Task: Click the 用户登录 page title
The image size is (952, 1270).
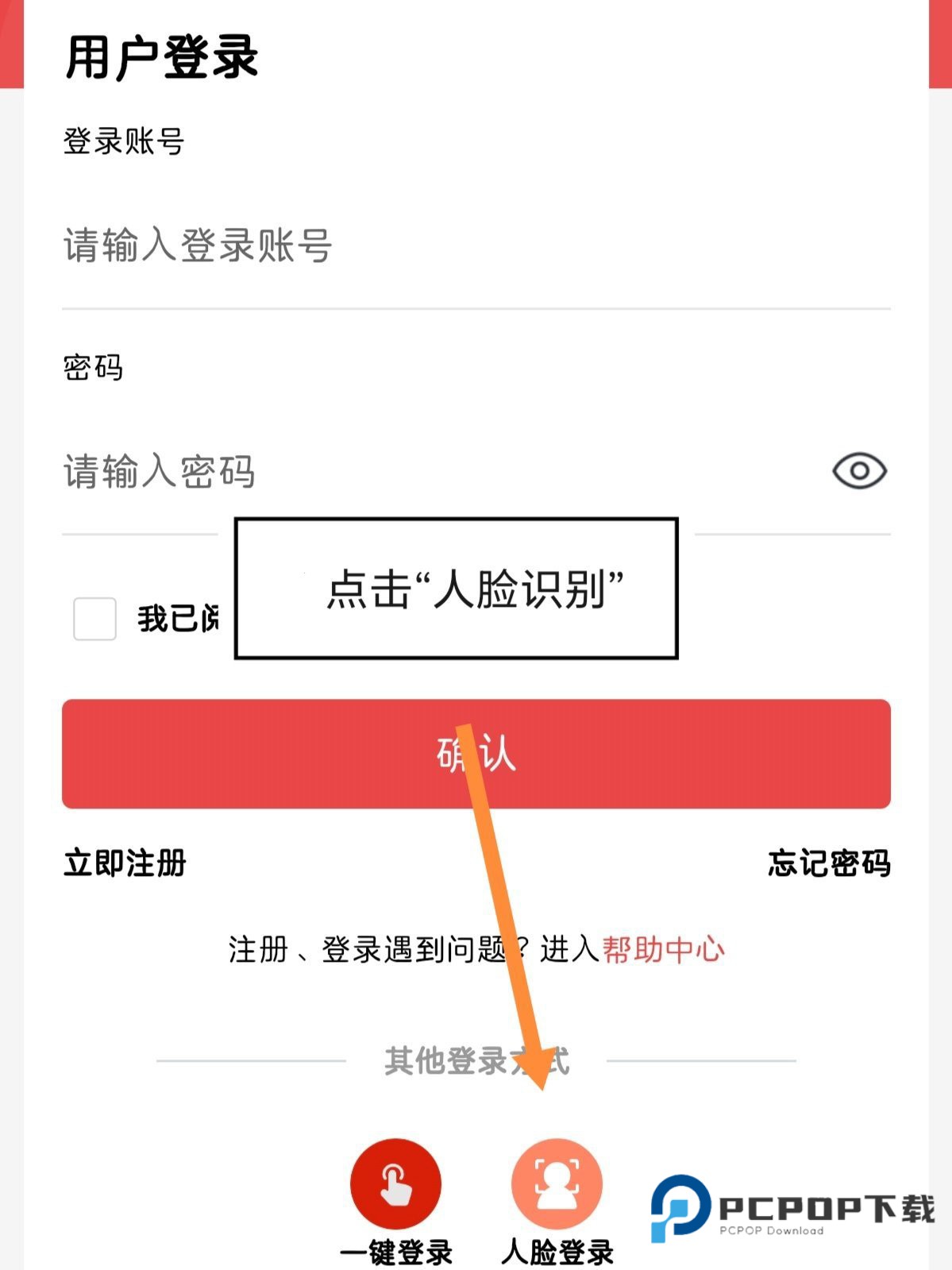Action: coord(162,57)
